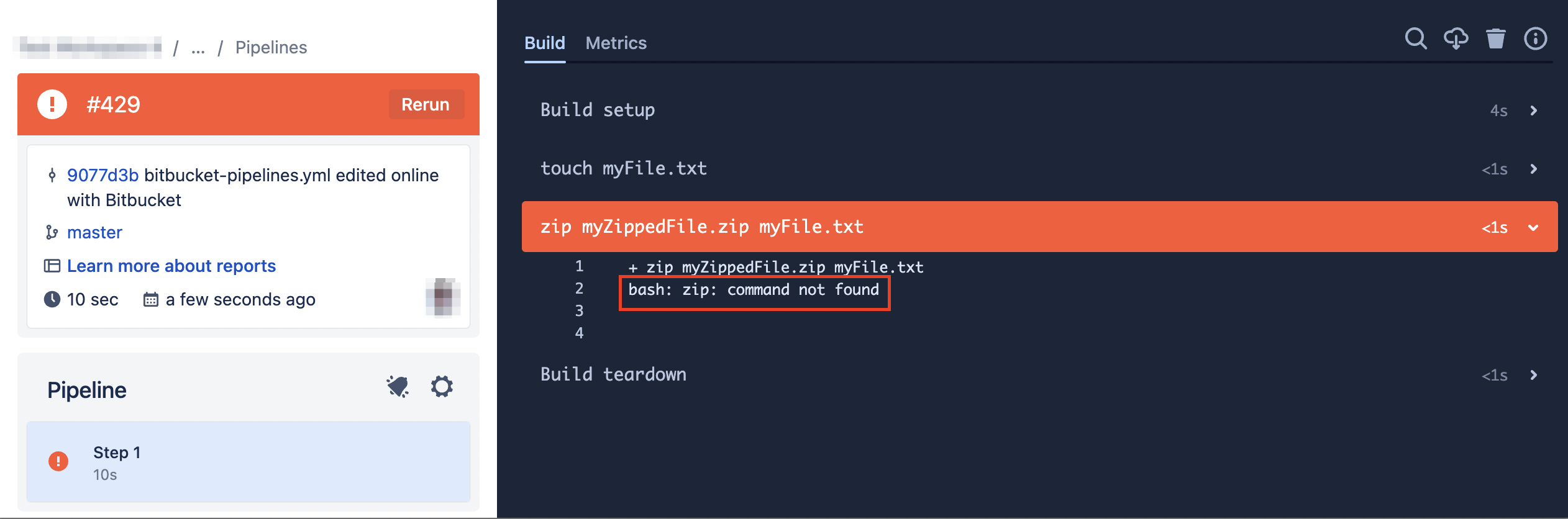Viewport: 1568px width, 519px height.
Task: Open the log search magnifier icon
Action: click(1416, 38)
